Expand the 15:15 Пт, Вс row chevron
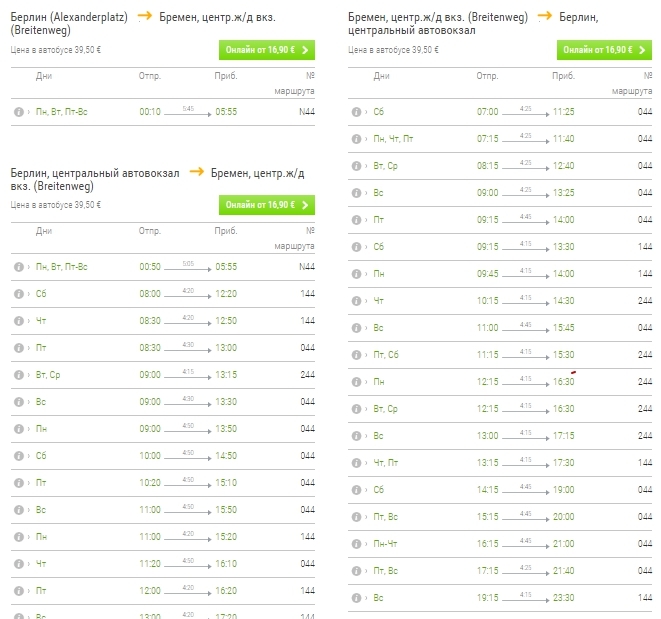Image resolution: width=661 pixels, height=619 pixels. [366, 517]
